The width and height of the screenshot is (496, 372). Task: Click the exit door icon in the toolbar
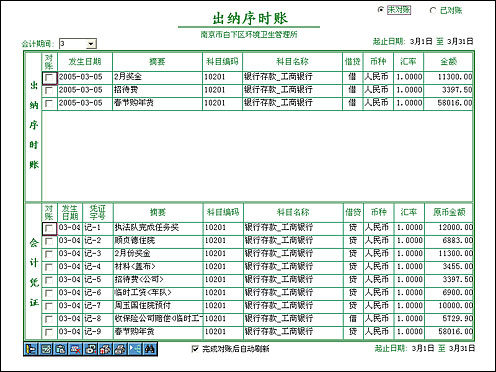[31, 349]
